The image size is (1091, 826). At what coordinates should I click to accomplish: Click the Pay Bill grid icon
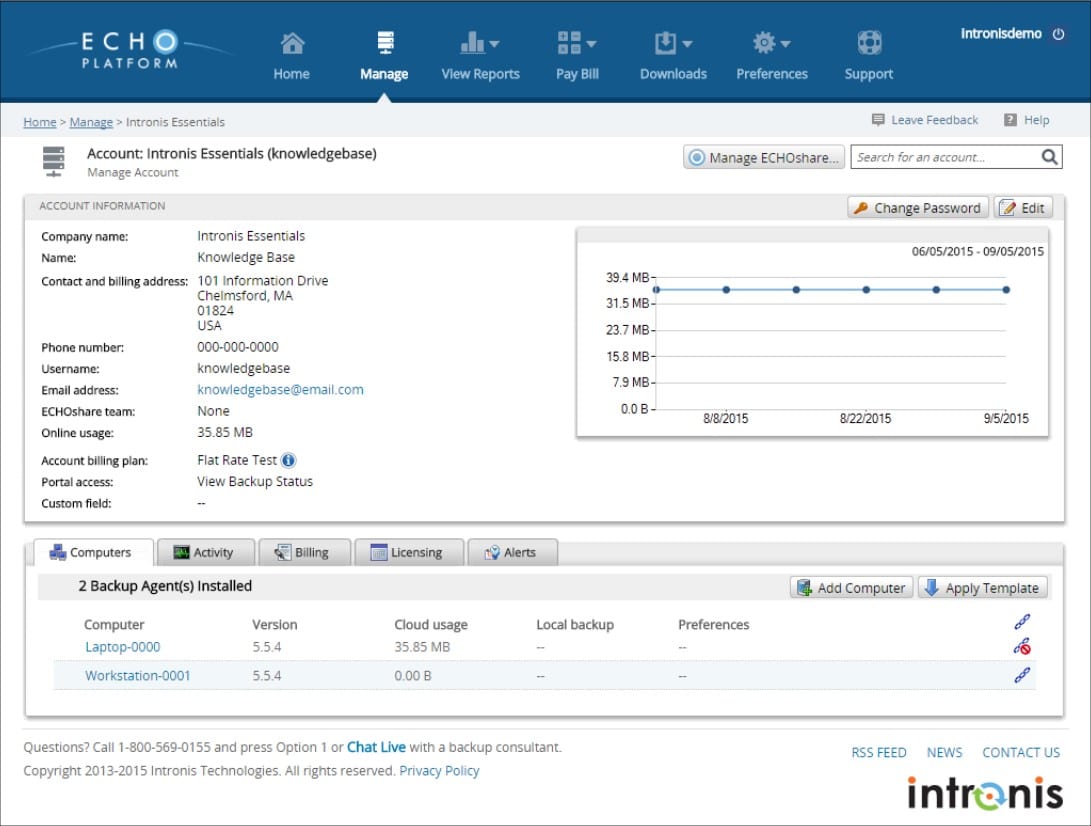click(x=569, y=43)
